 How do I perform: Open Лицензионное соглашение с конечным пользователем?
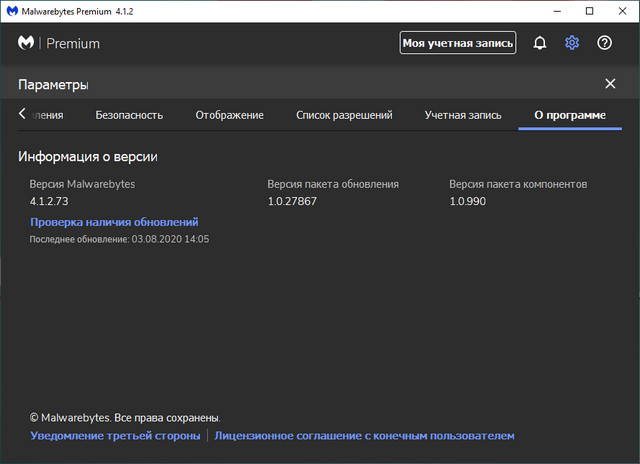point(364,436)
